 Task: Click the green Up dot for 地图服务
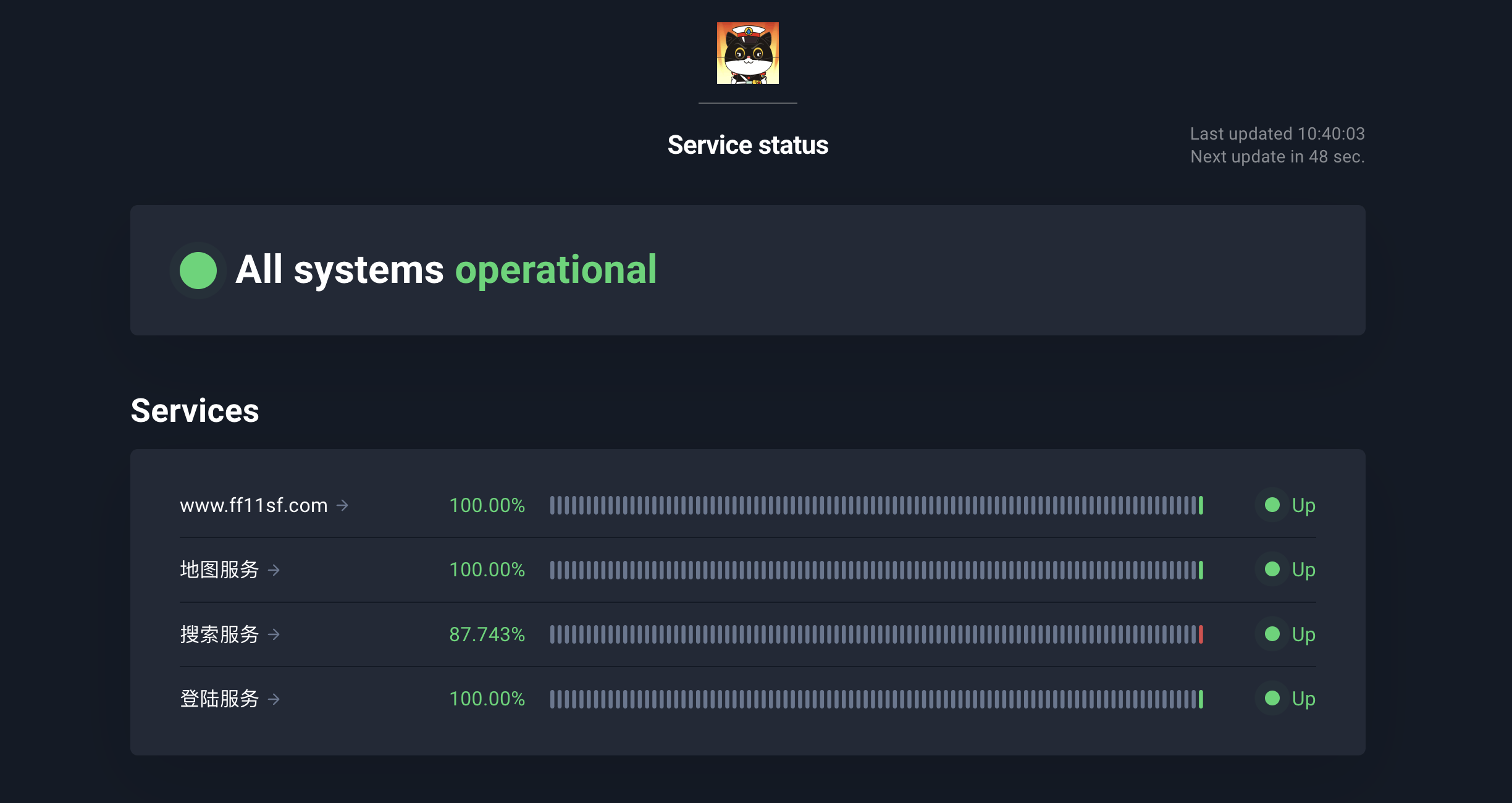coord(1272,570)
